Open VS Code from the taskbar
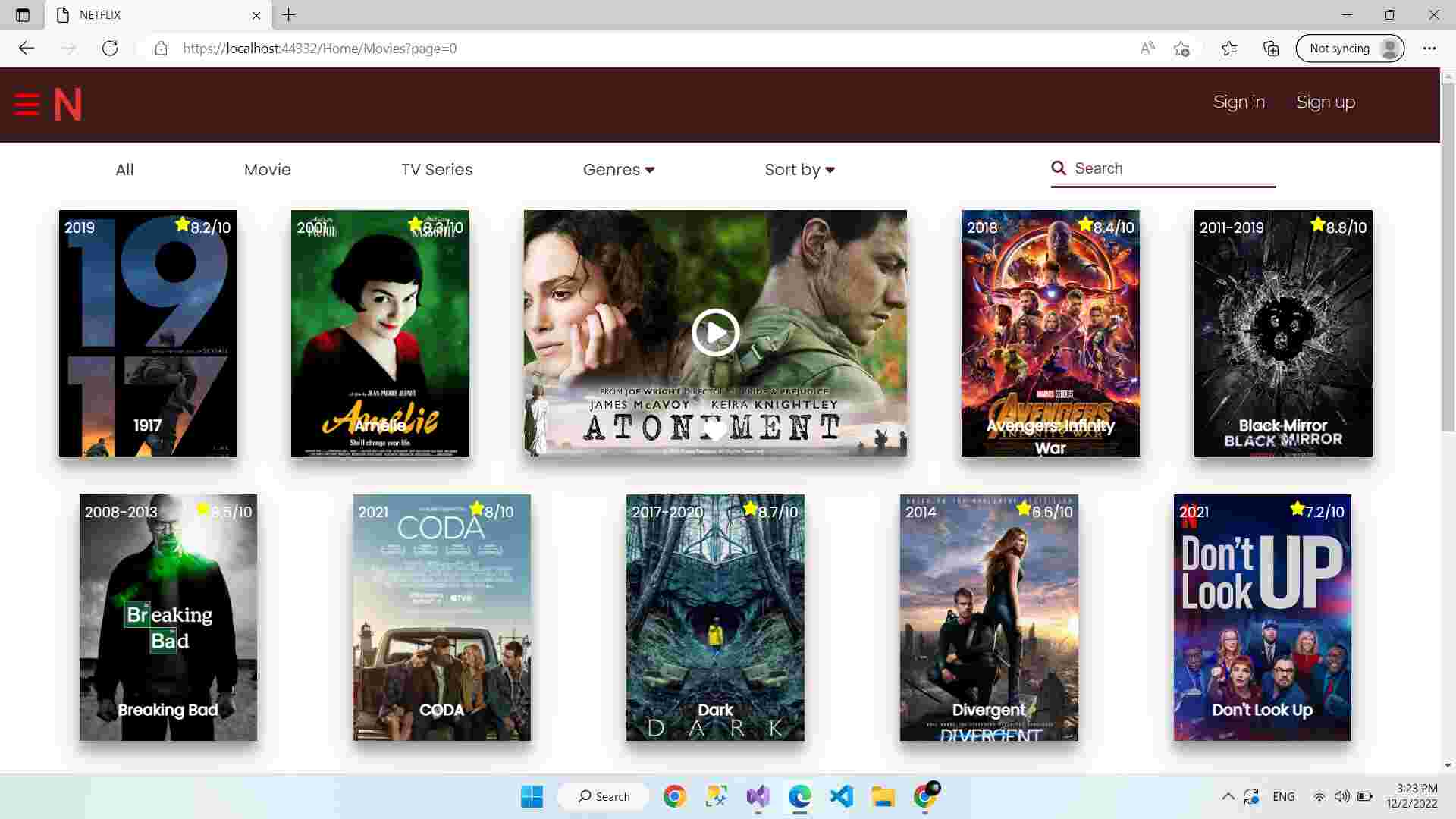Viewport: 1456px width, 819px height. tap(841, 796)
